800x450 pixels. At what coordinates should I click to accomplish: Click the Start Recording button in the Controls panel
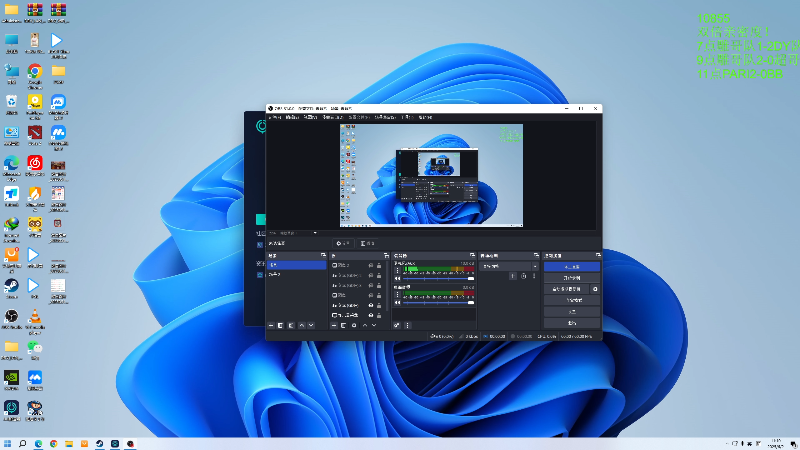571,278
